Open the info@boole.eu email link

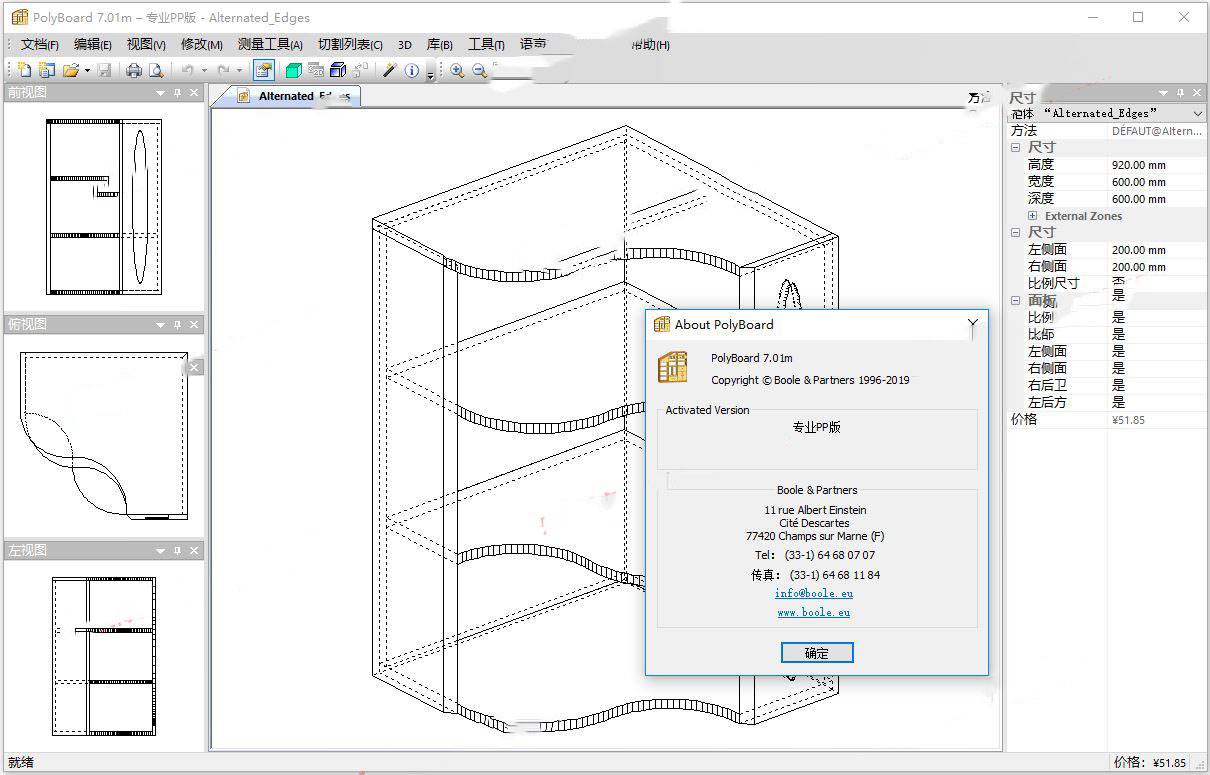coord(814,593)
